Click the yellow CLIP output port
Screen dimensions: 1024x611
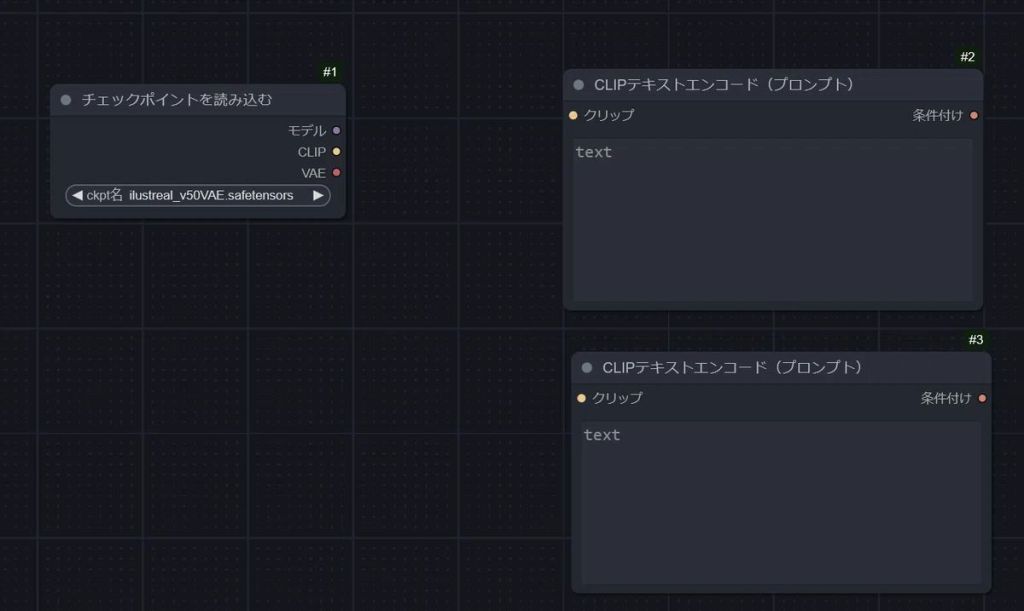click(336, 152)
